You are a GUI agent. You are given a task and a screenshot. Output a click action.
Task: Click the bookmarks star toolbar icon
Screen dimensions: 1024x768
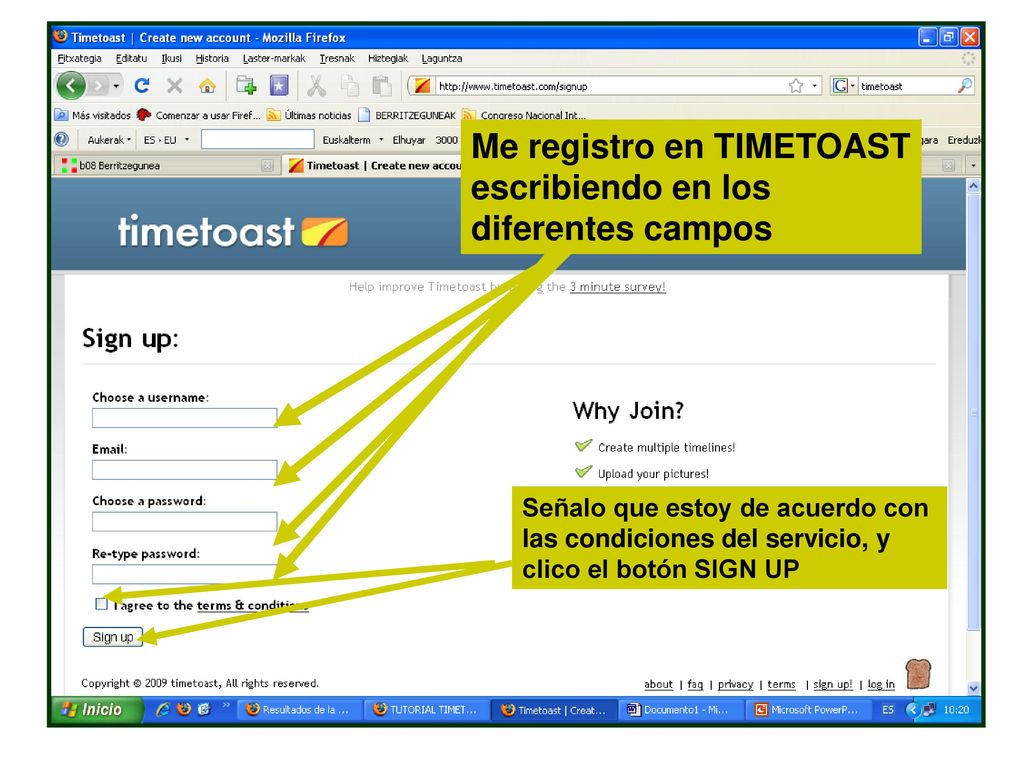(x=279, y=86)
